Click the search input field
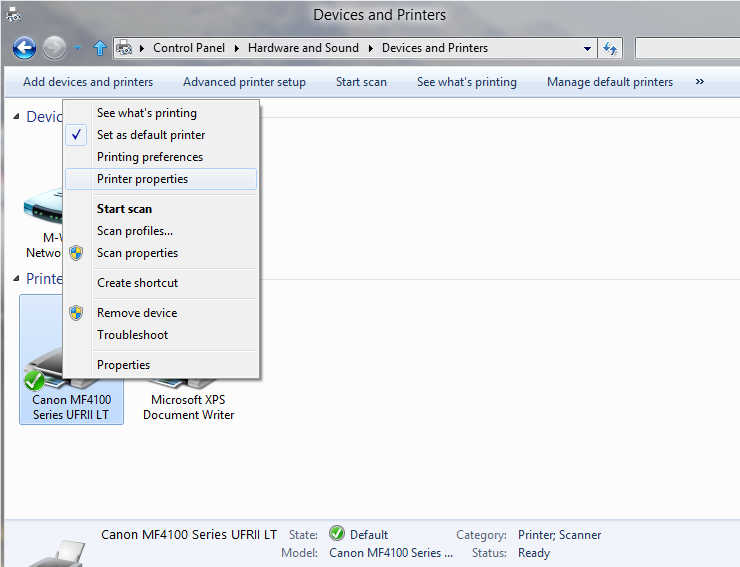This screenshot has height=567, width=740. tap(686, 48)
